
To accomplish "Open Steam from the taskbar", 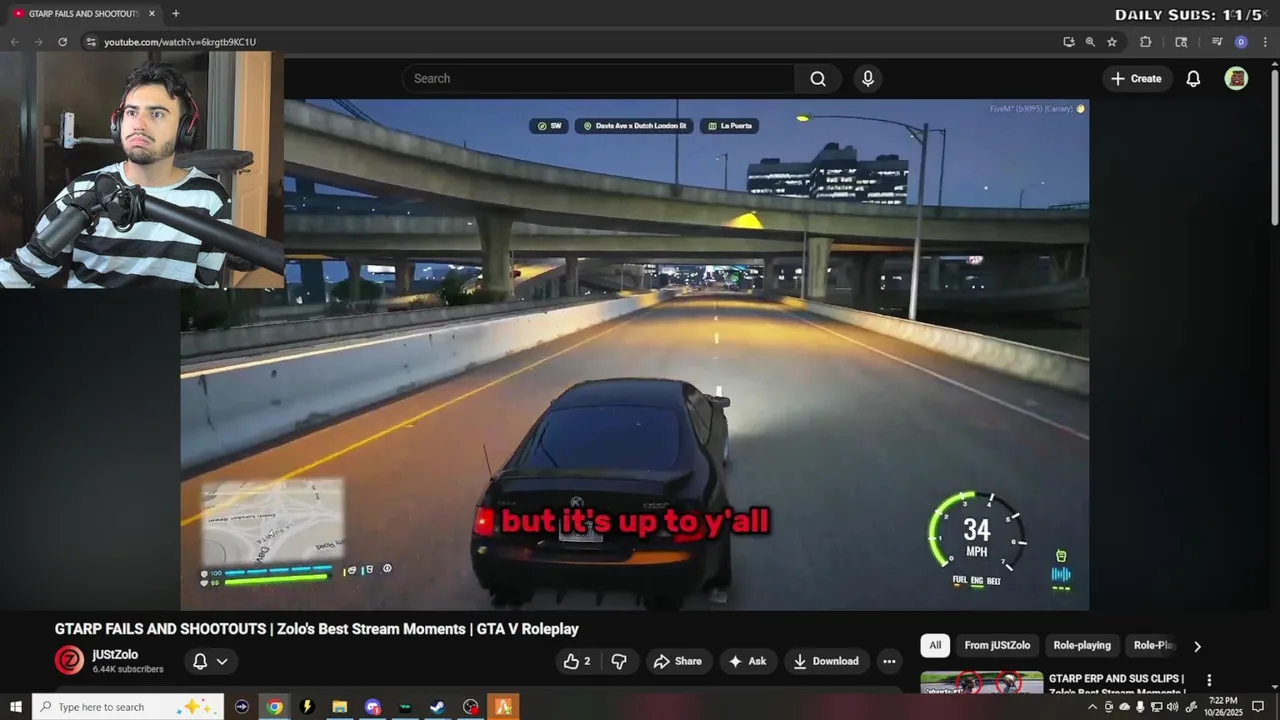I will coord(438,707).
